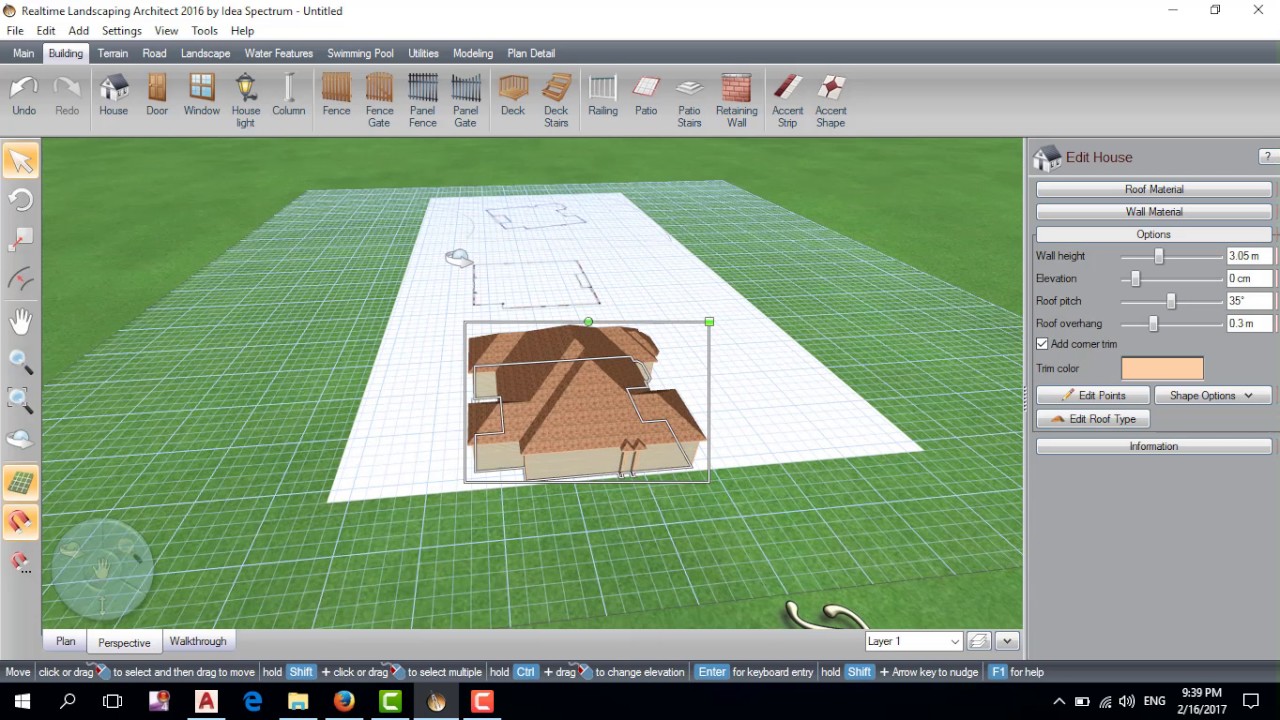This screenshot has height=720, width=1280.
Task: Select the Deck tool
Action: (513, 97)
